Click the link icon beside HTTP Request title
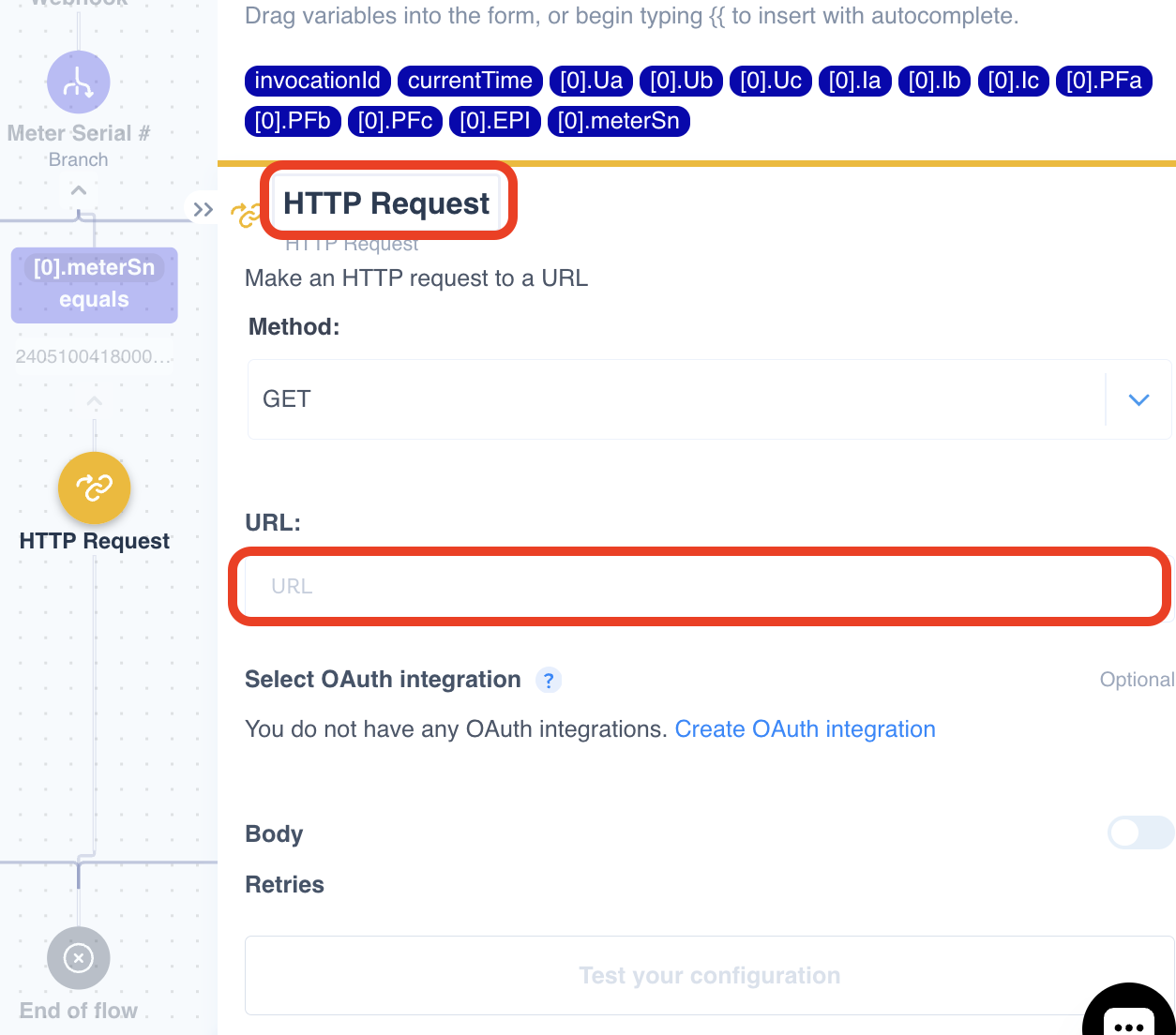The image size is (1176, 1035). click(246, 215)
